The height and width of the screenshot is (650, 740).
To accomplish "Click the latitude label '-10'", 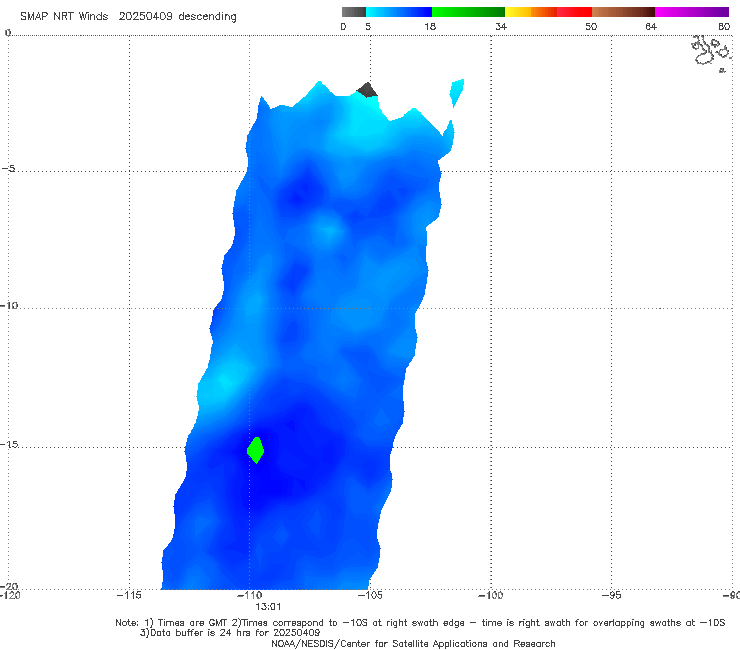I will click(x=8, y=305).
